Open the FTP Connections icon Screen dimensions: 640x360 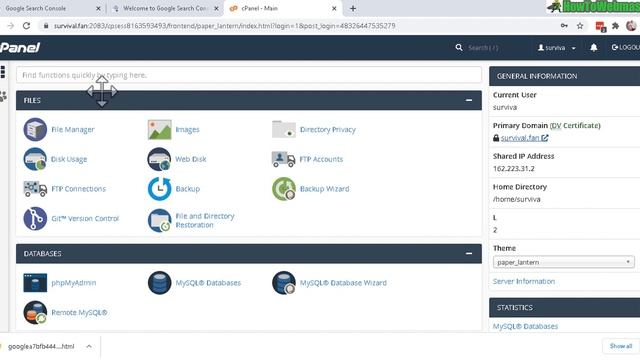pos(35,189)
